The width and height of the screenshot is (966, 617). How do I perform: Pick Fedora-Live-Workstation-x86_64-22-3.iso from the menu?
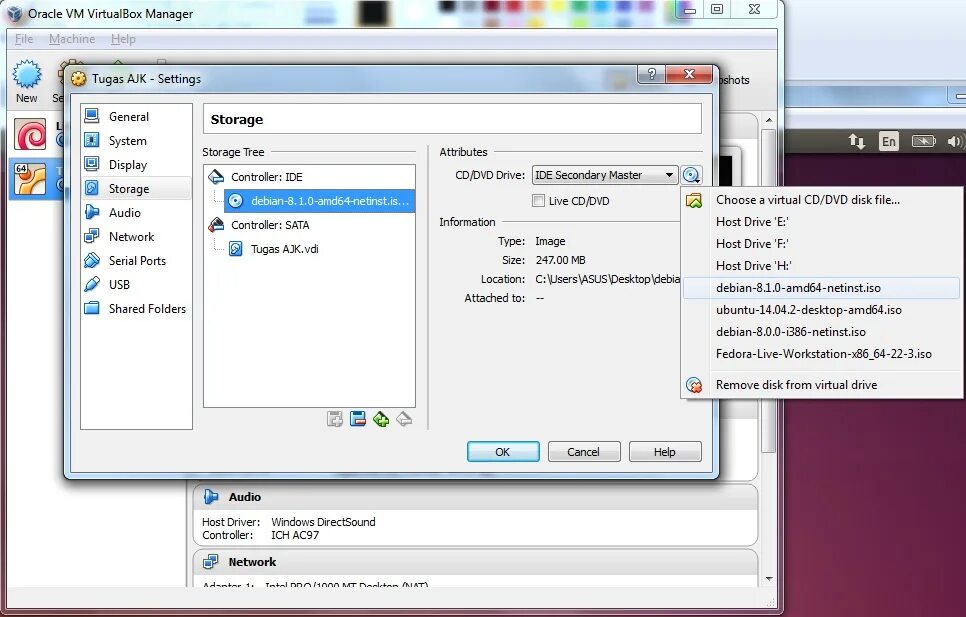[822, 354]
